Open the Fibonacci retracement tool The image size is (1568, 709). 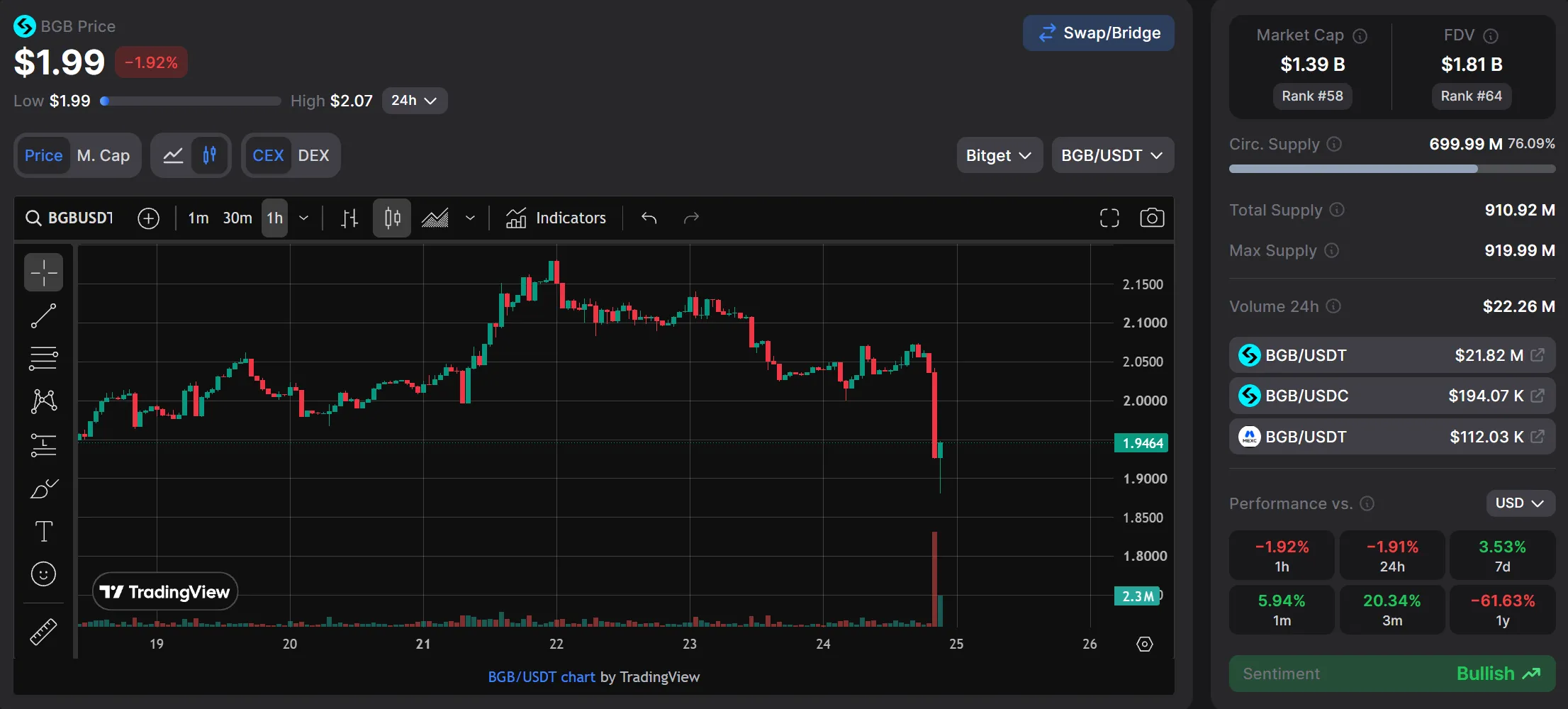point(43,359)
